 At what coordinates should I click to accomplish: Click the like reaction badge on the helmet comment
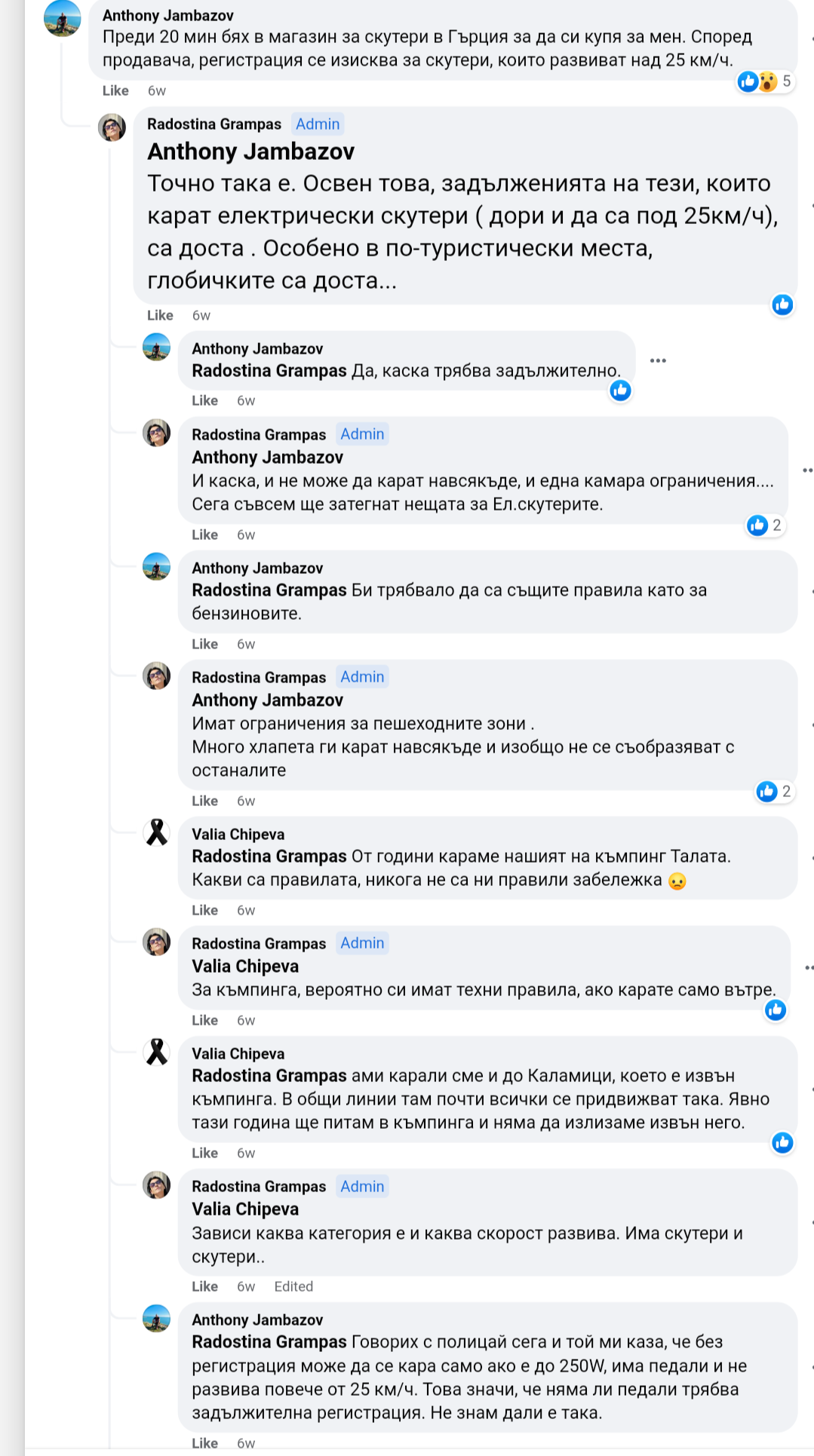click(620, 390)
